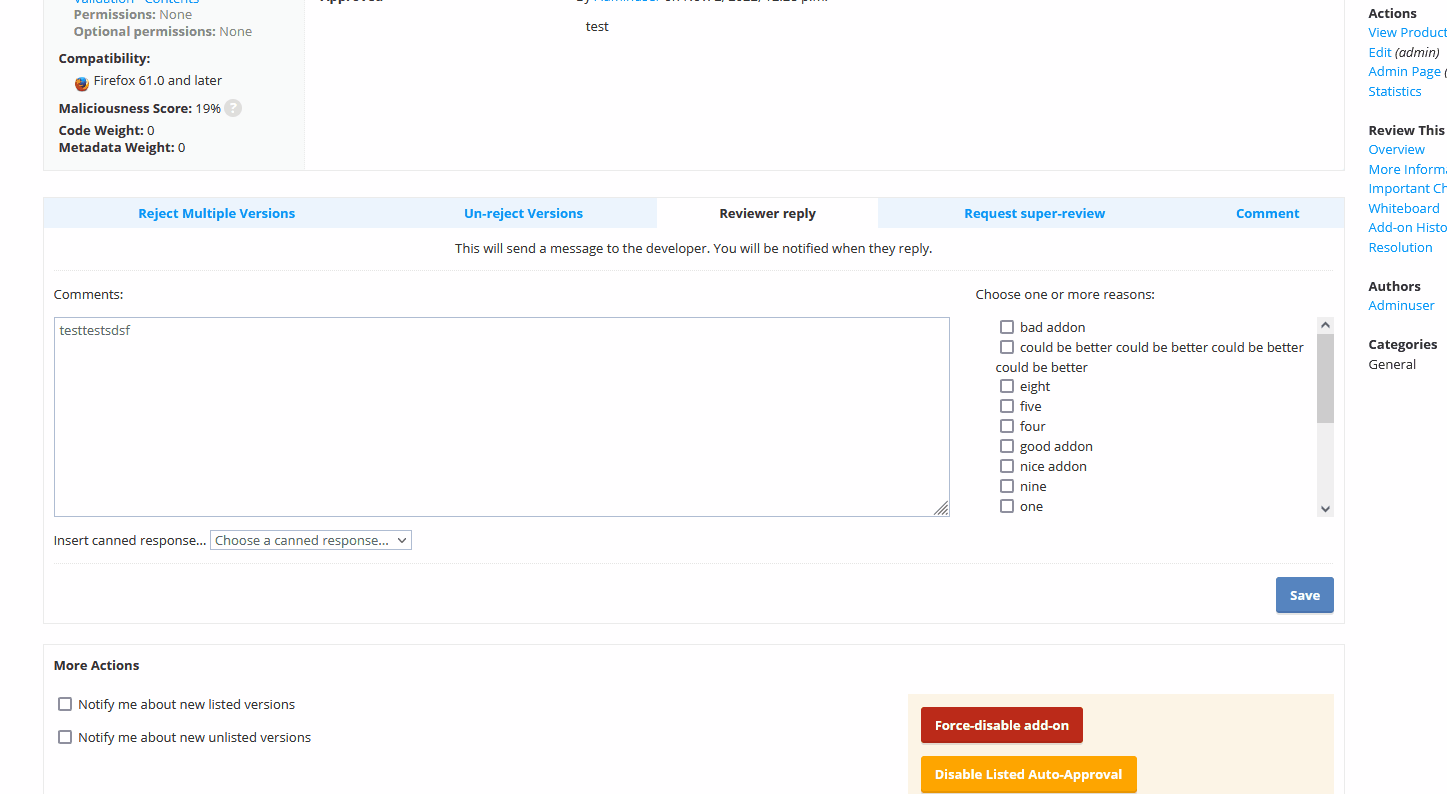Click Disable Listed Auto-Approval
Viewport: 1447px width, 794px height.
pos(1028,774)
